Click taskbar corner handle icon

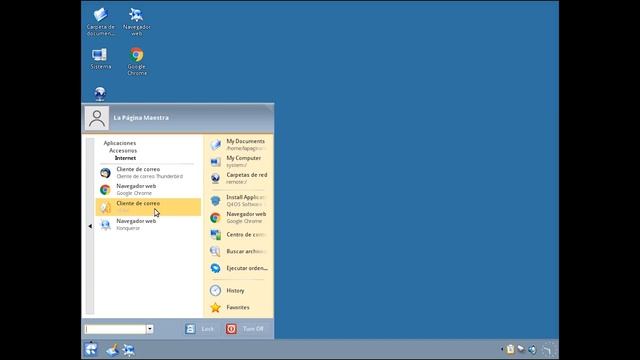(549, 349)
